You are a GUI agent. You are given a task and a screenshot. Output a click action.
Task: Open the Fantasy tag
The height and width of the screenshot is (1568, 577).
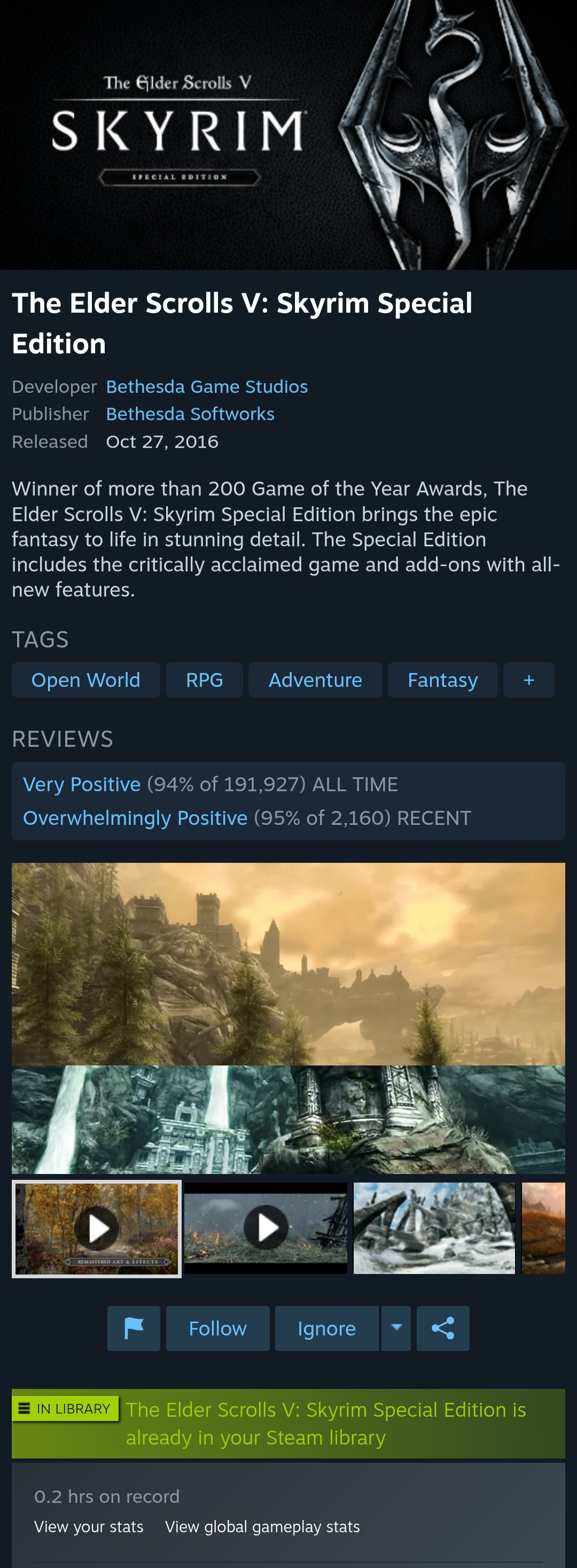[x=442, y=680]
